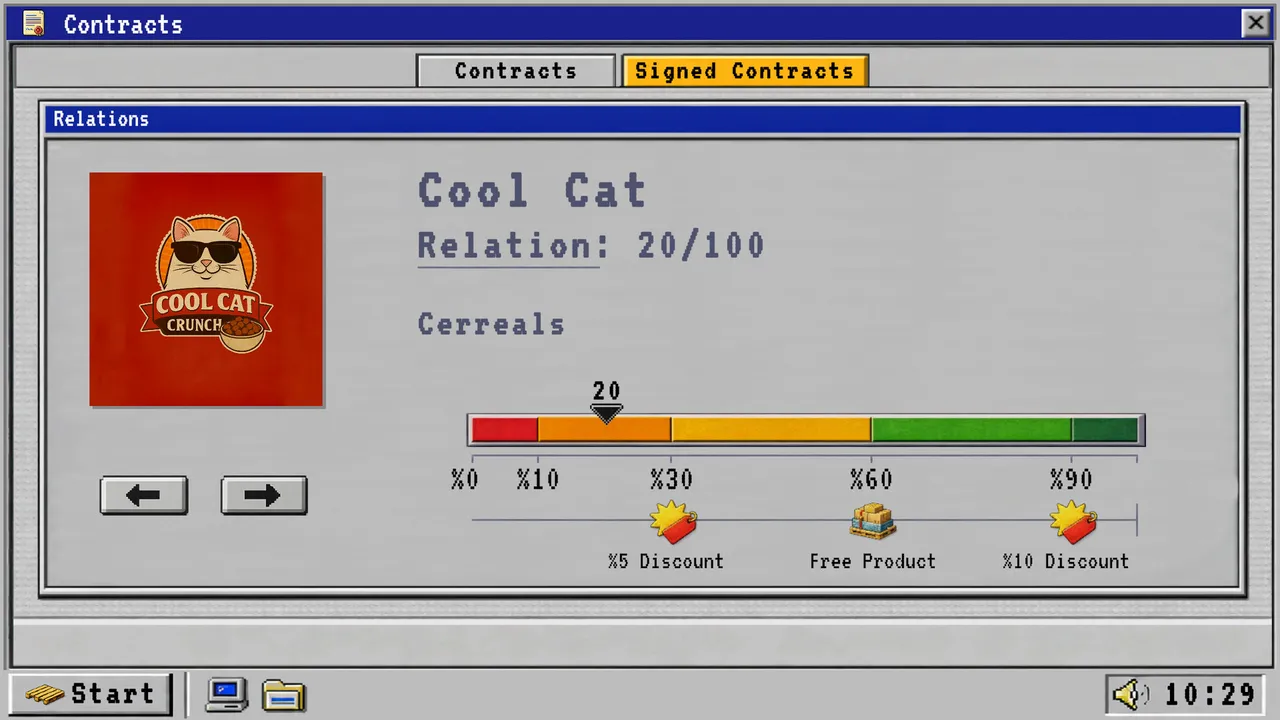The width and height of the screenshot is (1280, 720).
Task: Click the Free Product boxes icon
Action: (873, 521)
